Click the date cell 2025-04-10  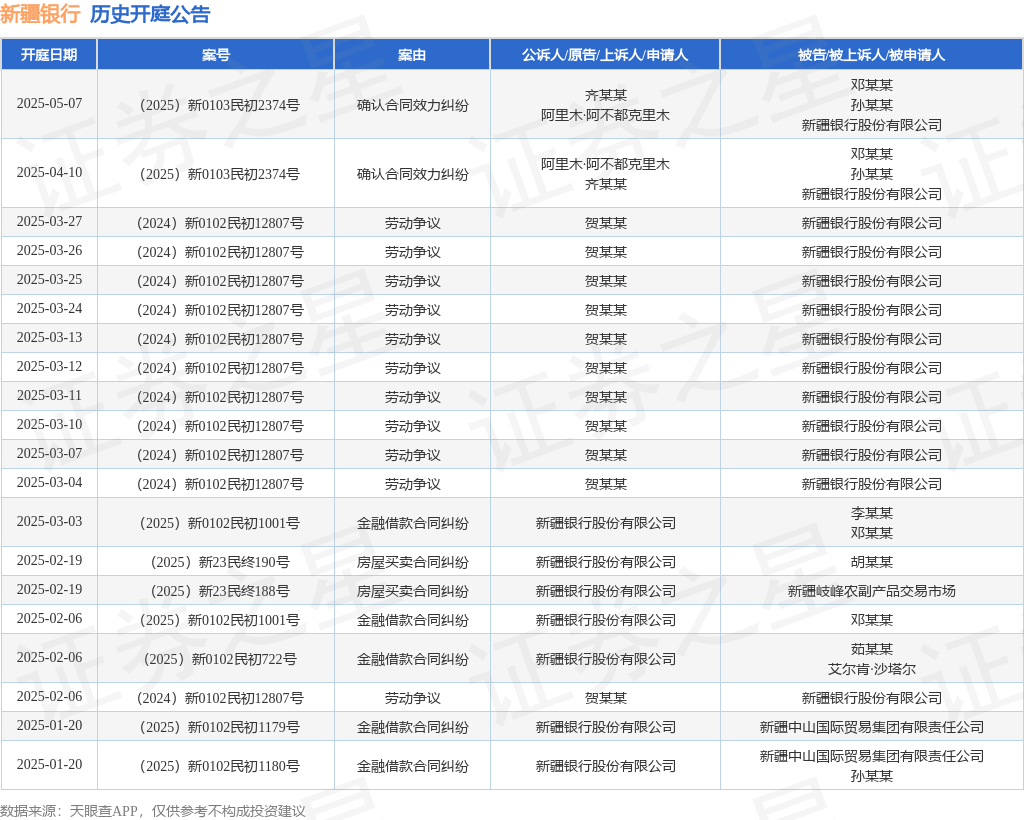tap(50, 172)
